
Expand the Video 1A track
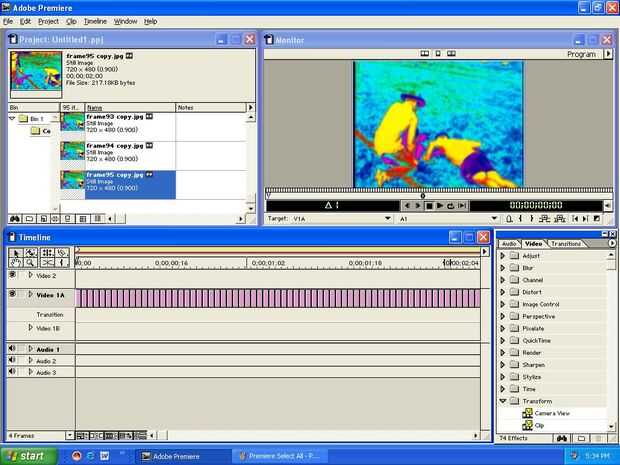[30, 295]
